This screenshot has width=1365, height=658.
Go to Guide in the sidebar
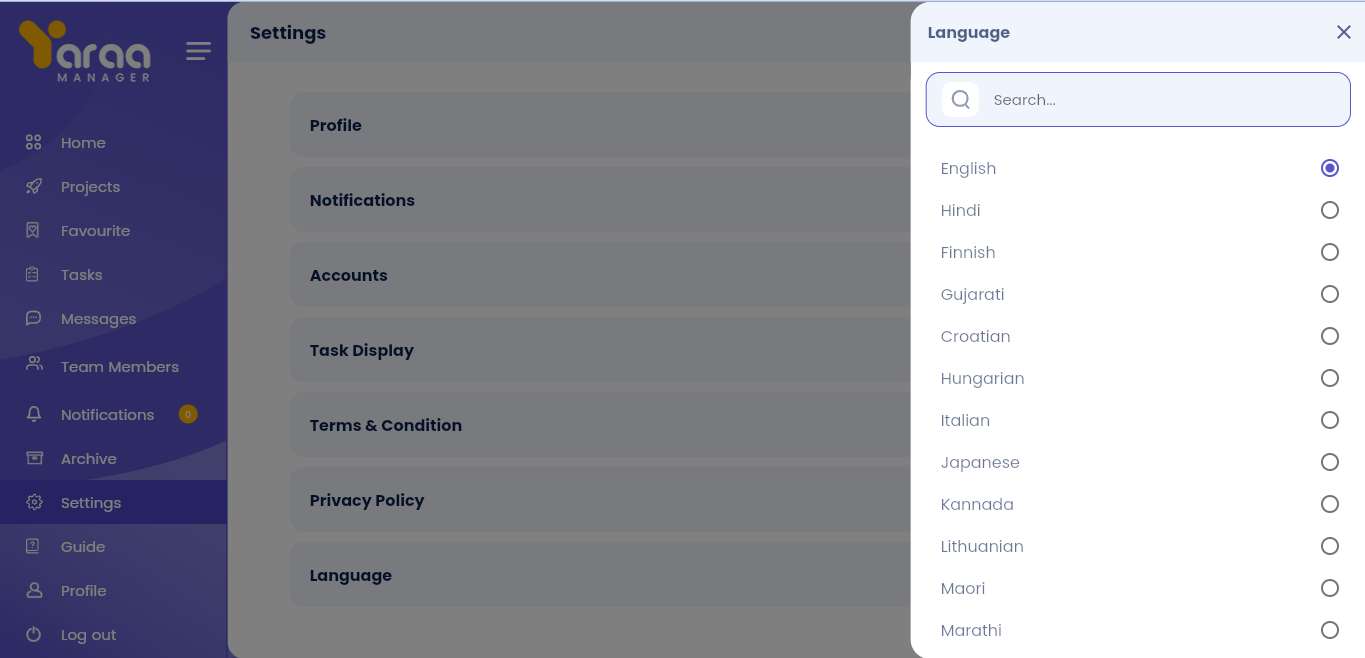(x=82, y=547)
